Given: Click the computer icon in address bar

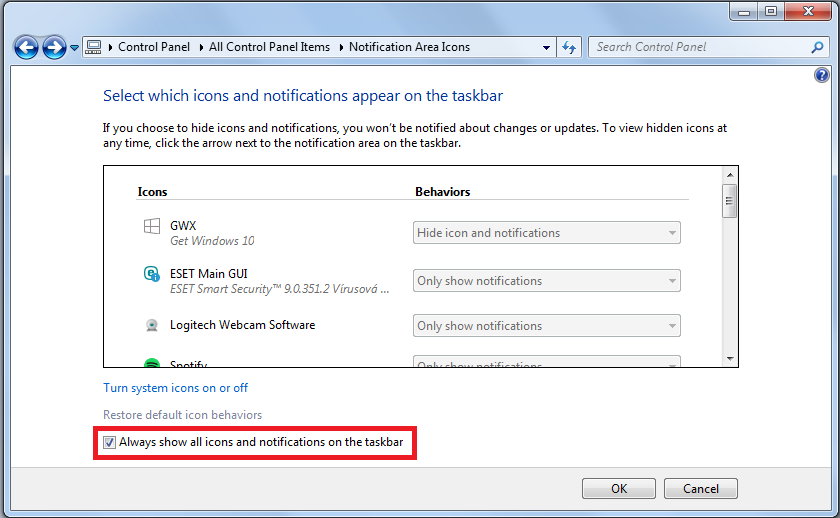Looking at the screenshot, I should coord(93,47).
